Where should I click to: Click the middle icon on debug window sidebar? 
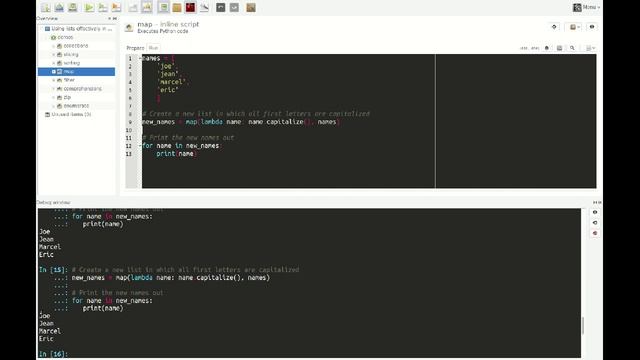coord(595,223)
